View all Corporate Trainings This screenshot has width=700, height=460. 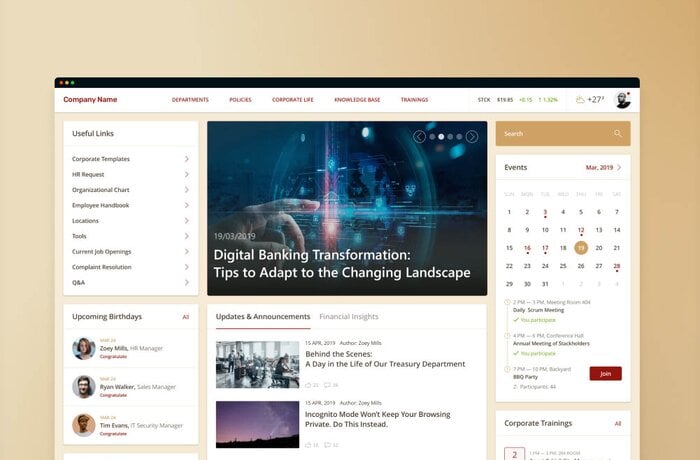tap(618, 423)
